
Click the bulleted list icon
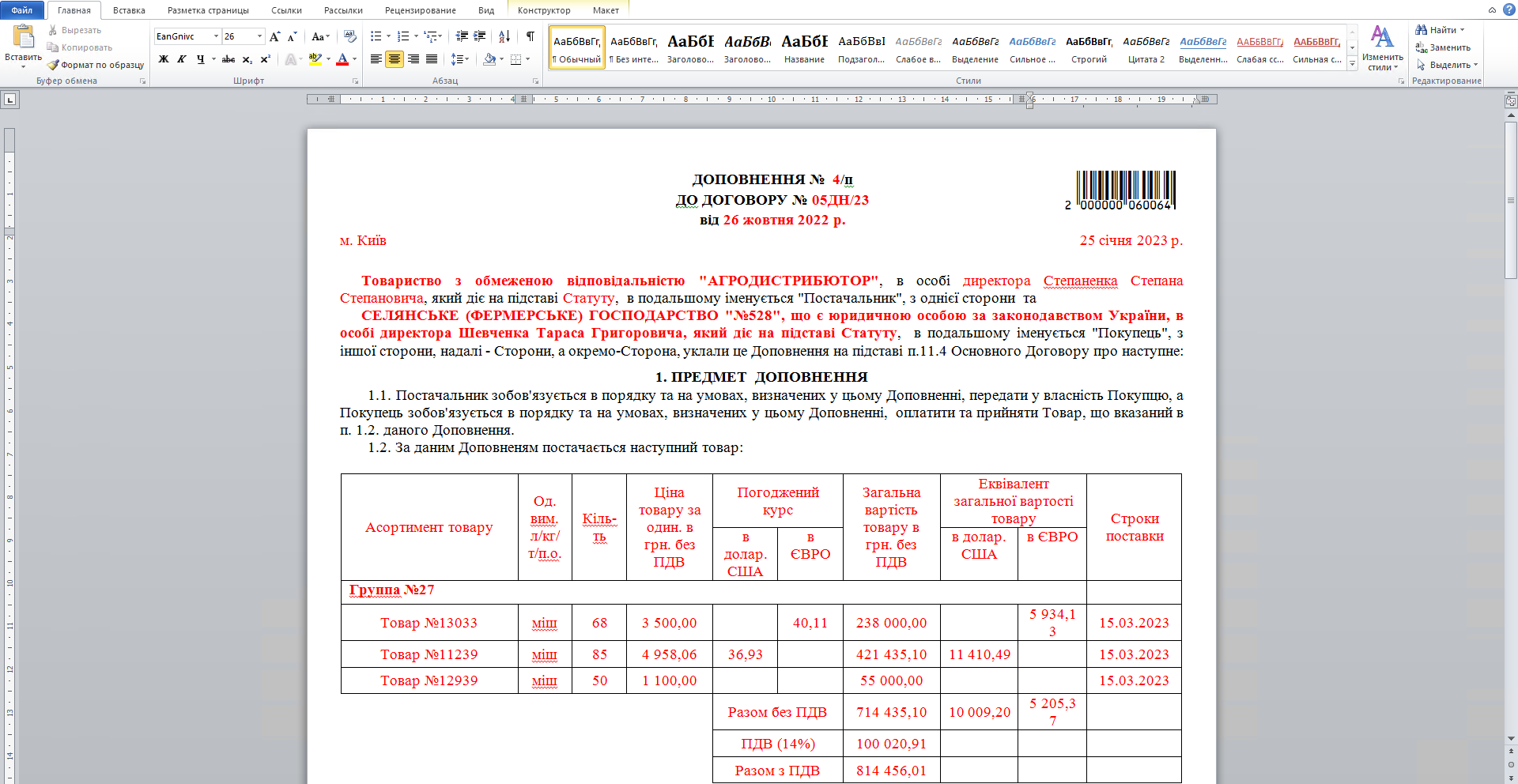(376, 36)
